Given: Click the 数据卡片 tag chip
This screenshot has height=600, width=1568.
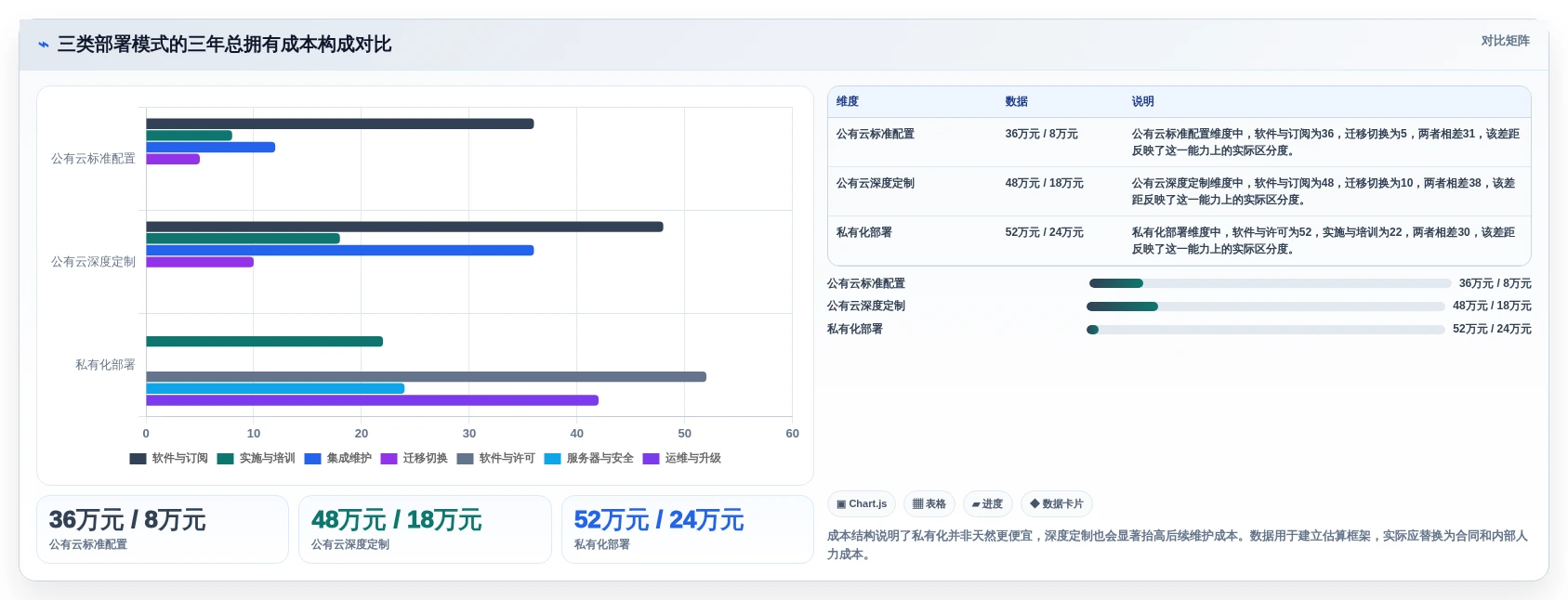Looking at the screenshot, I should (1057, 504).
